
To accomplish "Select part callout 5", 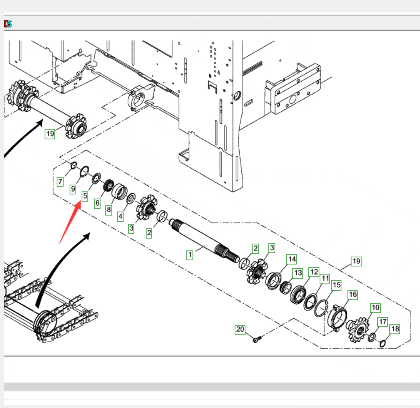I will tap(85, 196).
